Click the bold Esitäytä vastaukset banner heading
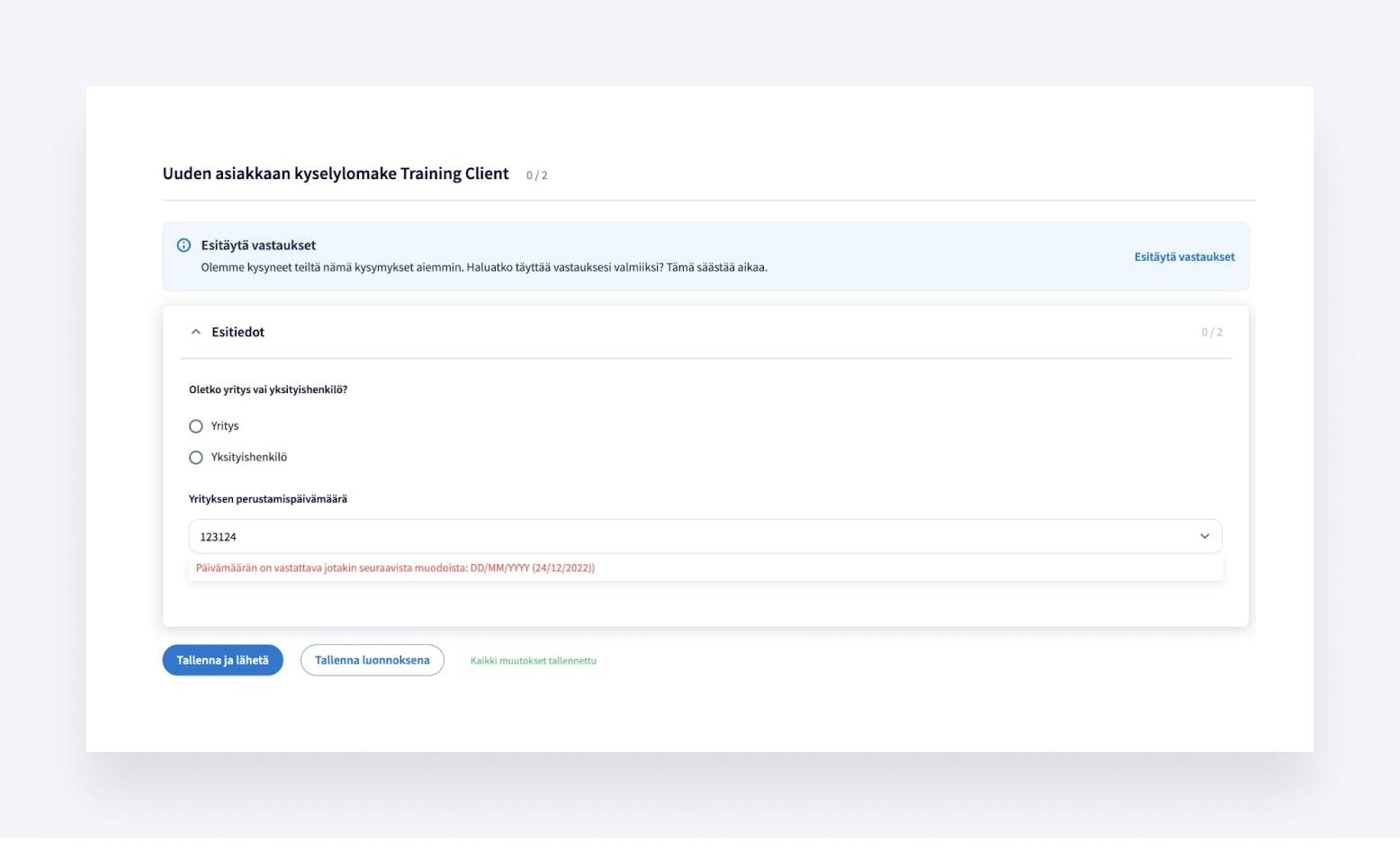1400x849 pixels. (258, 246)
